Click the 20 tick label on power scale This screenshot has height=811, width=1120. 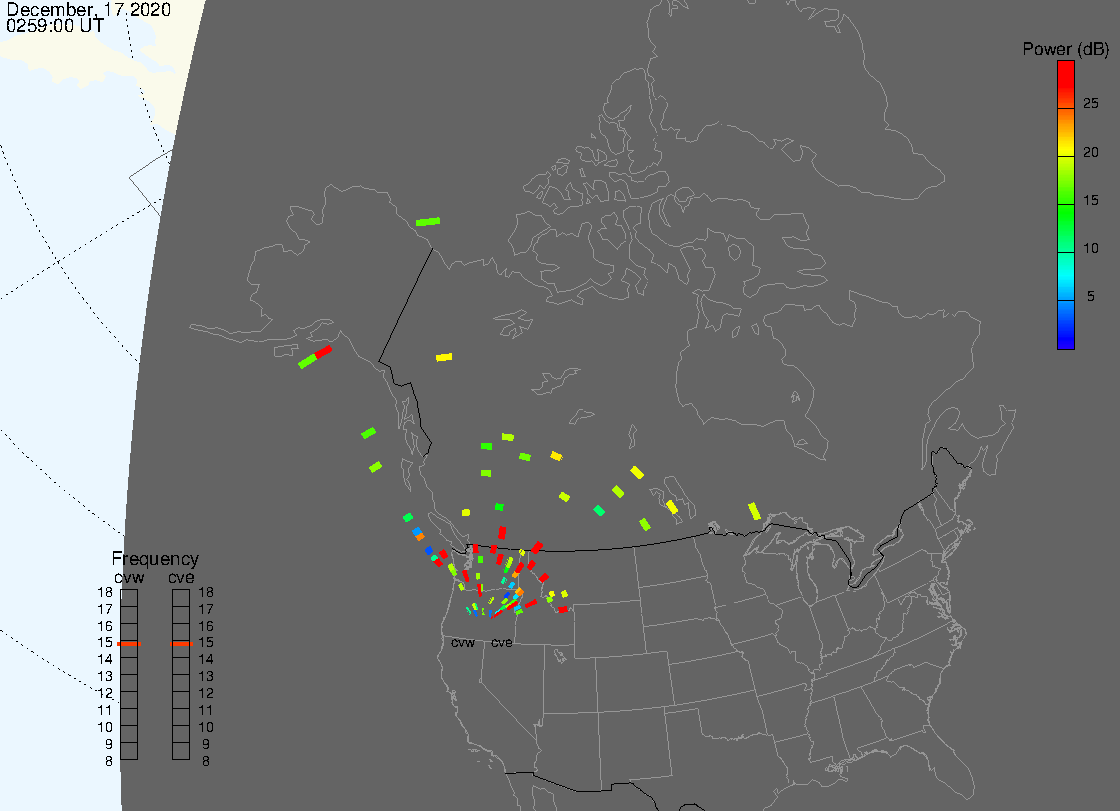pyautogui.click(x=1091, y=151)
